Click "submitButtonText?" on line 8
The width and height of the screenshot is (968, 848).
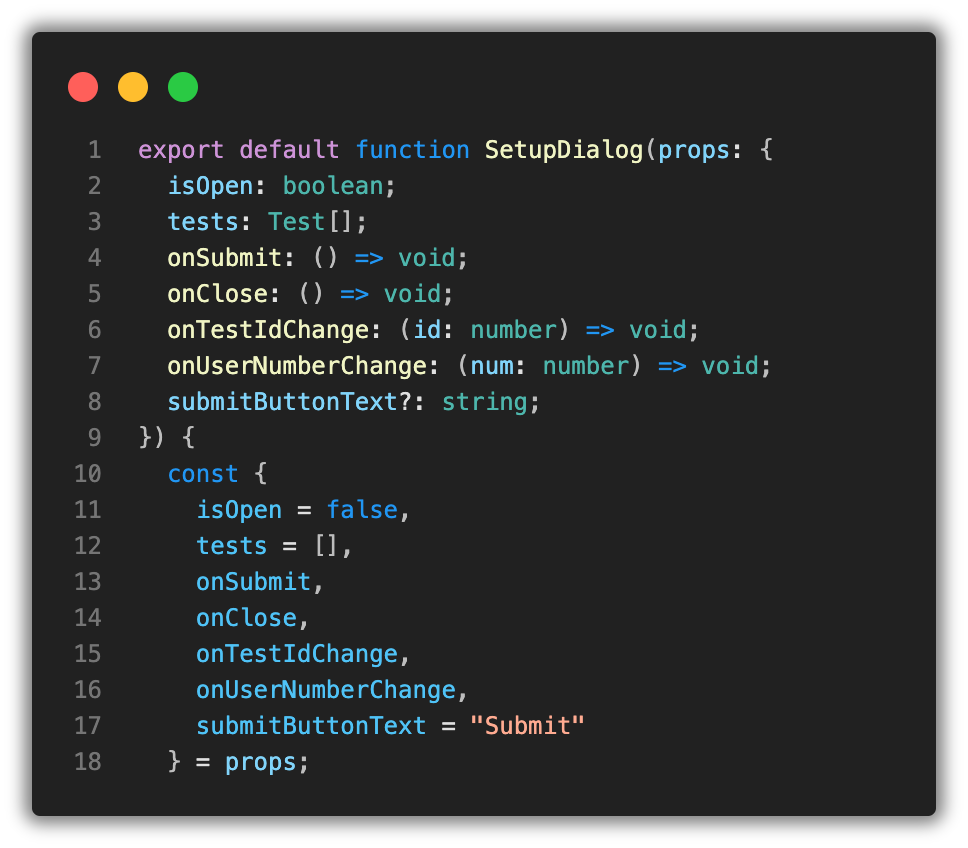pos(290,402)
